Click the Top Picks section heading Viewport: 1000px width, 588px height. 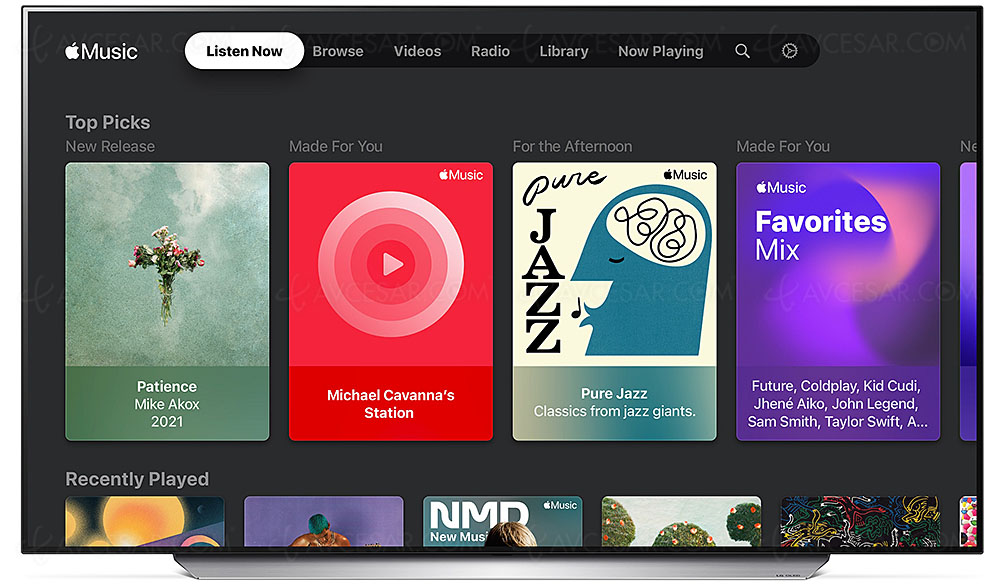[107, 122]
